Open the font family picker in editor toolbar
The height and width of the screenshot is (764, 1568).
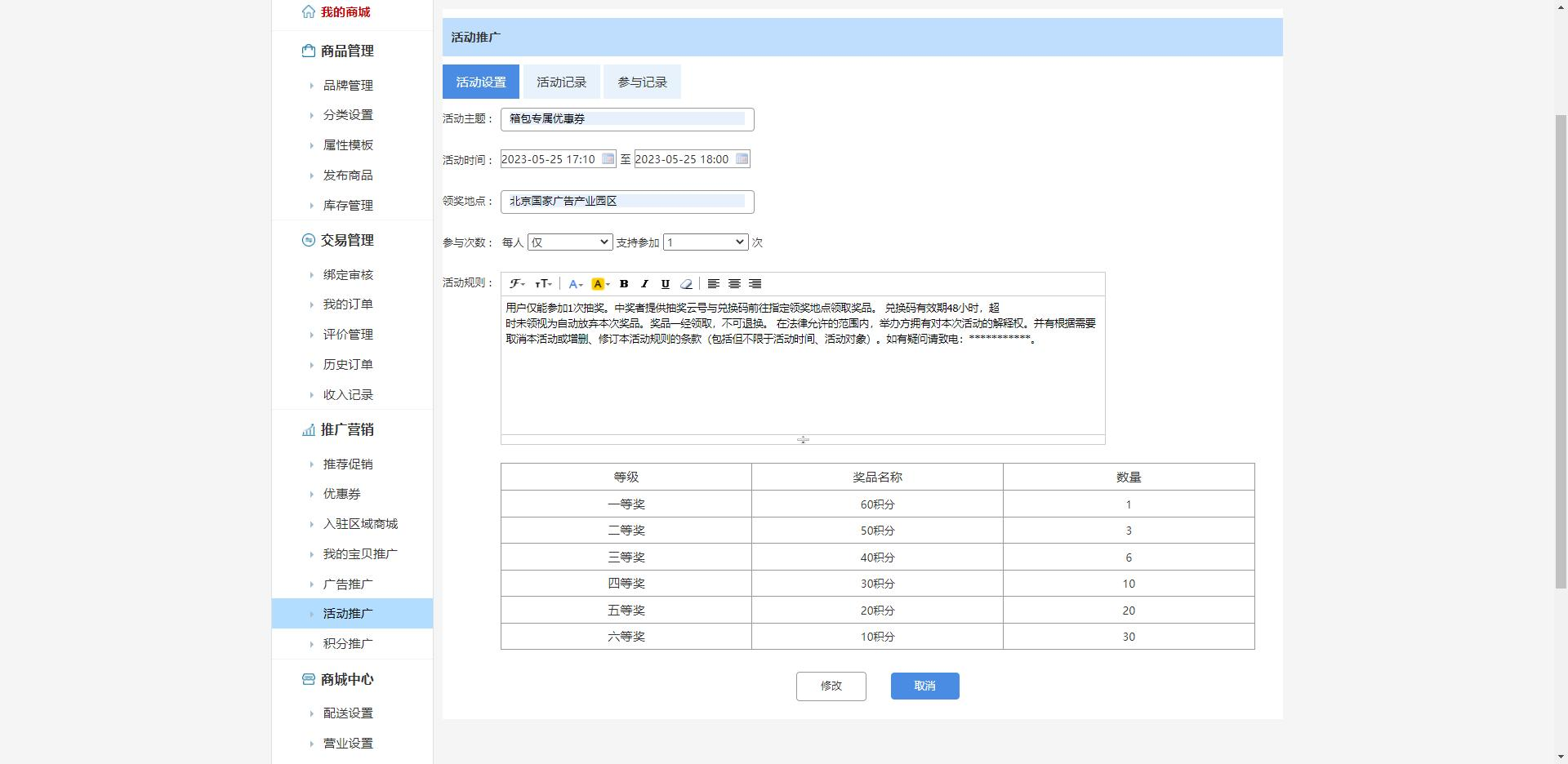click(517, 284)
